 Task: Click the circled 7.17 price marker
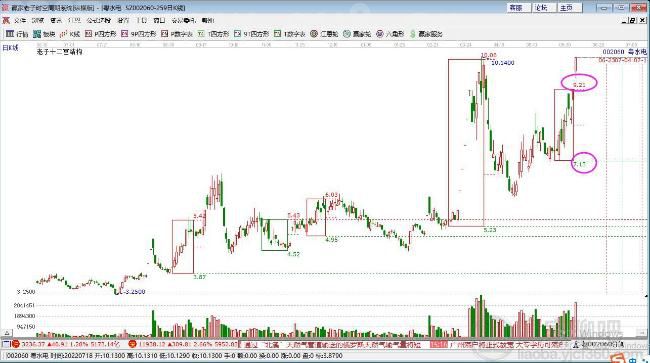click(x=583, y=163)
